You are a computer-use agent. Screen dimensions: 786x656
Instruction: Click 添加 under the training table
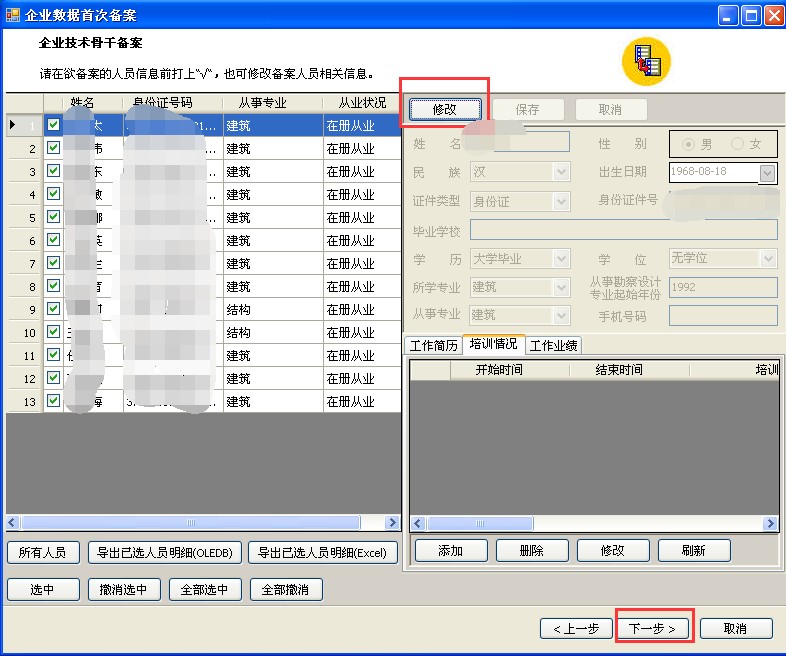(x=450, y=550)
